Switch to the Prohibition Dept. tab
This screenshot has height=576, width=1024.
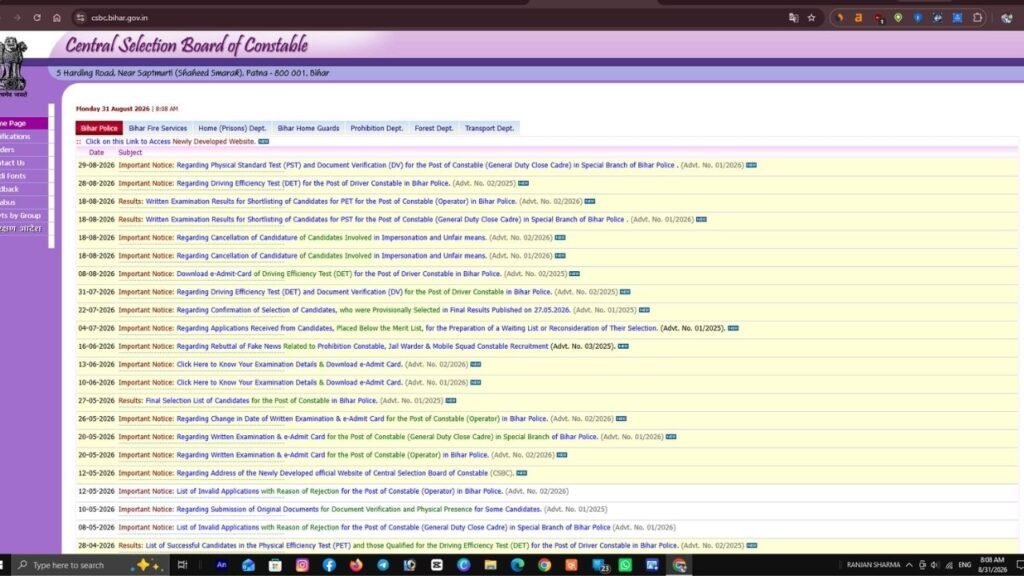pos(376,128)
